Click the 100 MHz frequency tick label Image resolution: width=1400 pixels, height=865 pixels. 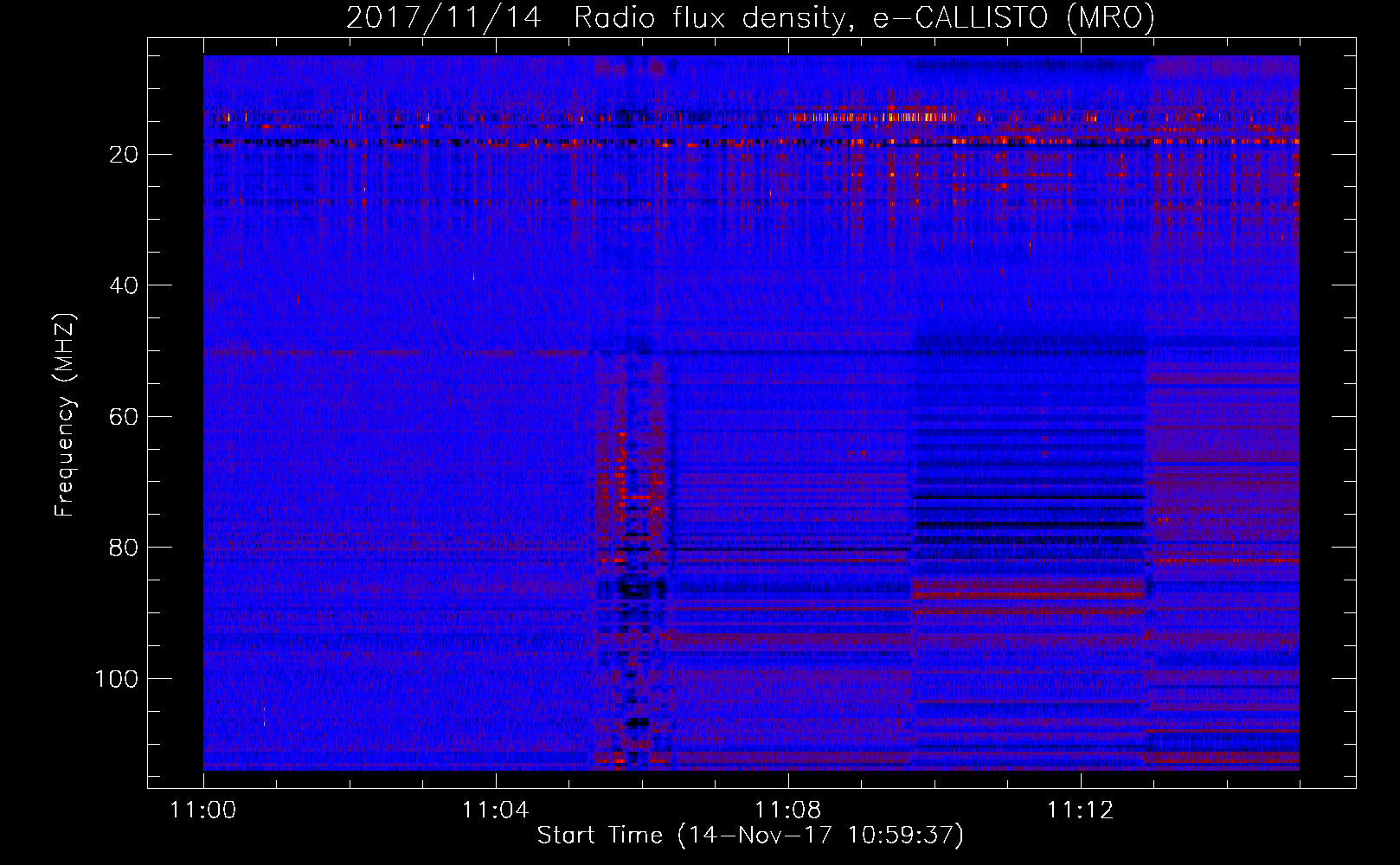[x=117, y=679]
